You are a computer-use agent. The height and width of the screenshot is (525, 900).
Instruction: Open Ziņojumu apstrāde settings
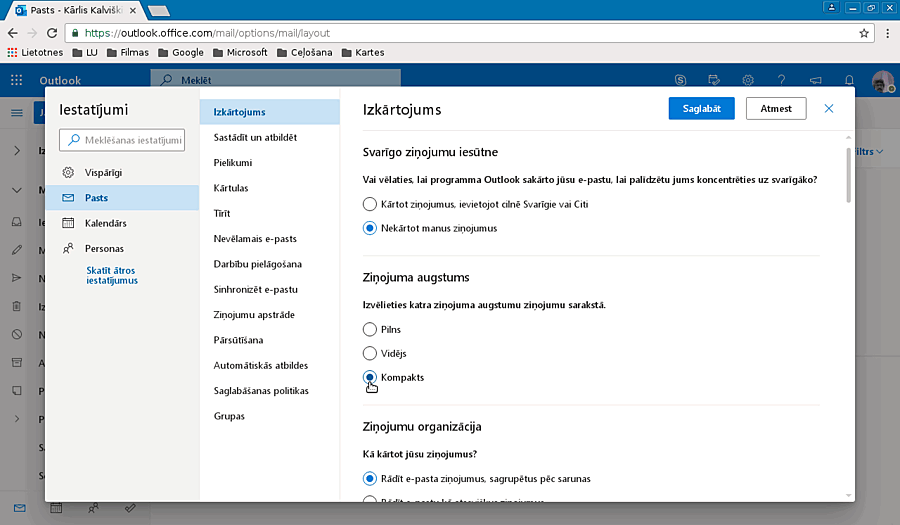click(270, 314)
